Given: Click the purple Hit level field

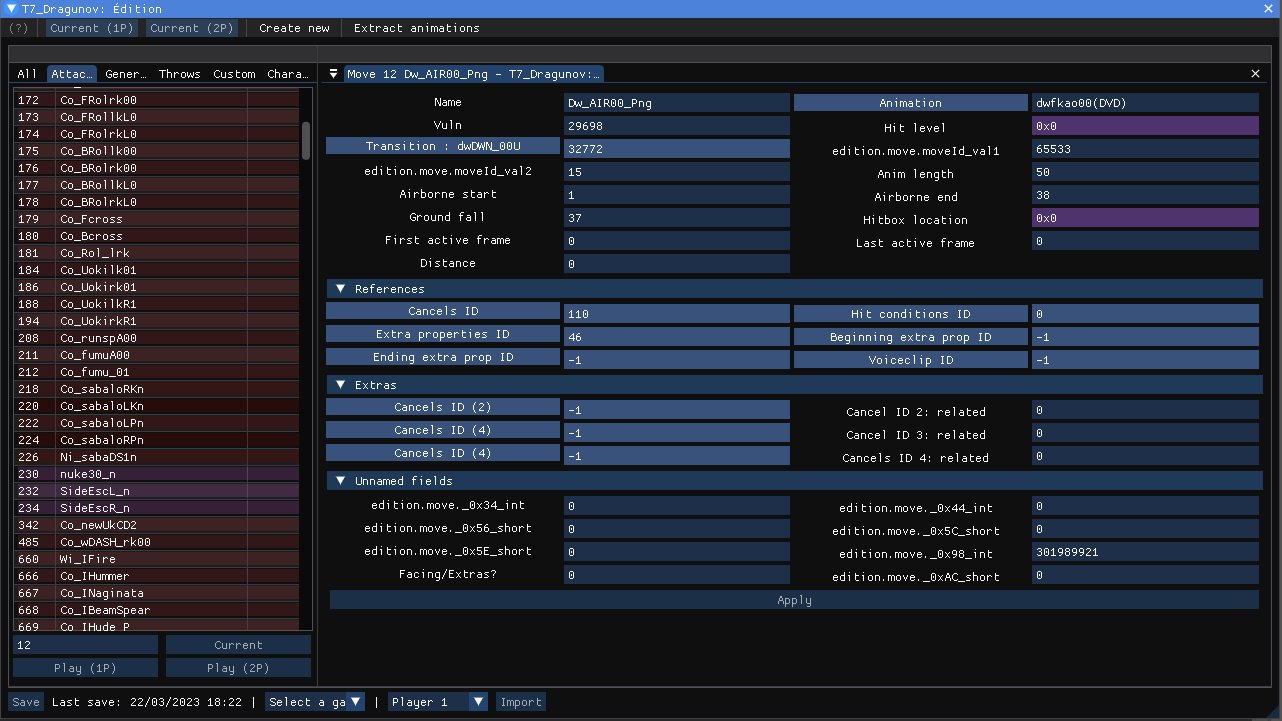Looking at the screenshot, I should tap(1145, 126).
